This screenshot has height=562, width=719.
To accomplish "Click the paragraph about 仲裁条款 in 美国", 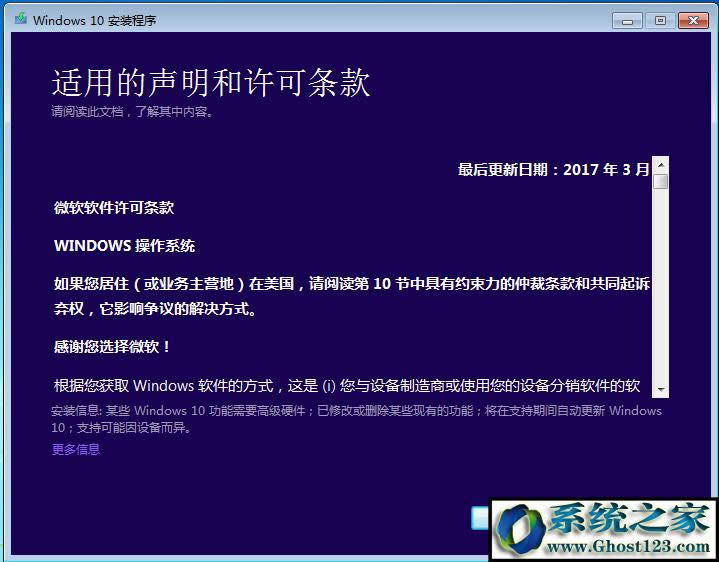I will pos(352,296).
